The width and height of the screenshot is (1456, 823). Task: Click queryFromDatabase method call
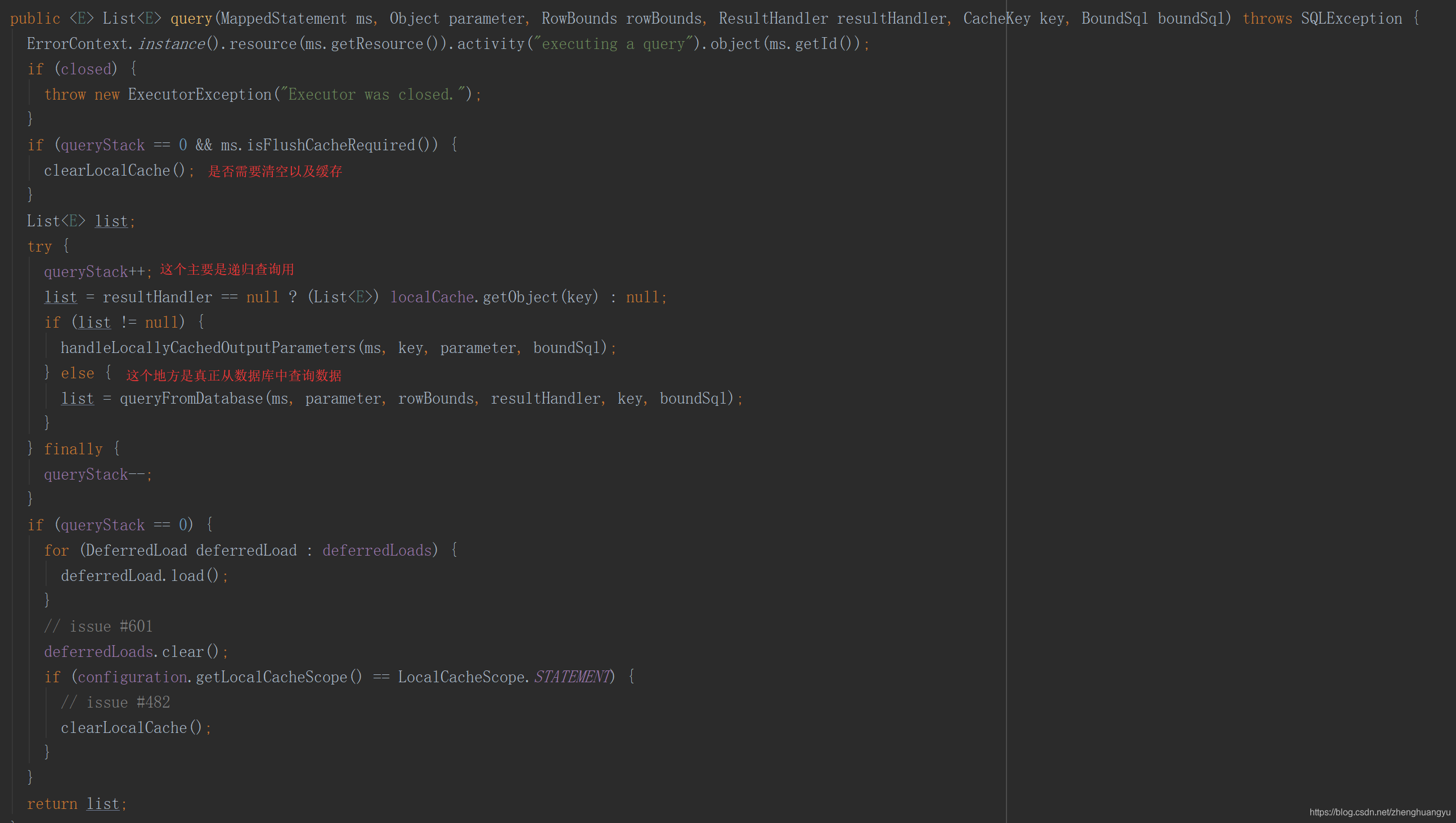click(x=191, y=399)
